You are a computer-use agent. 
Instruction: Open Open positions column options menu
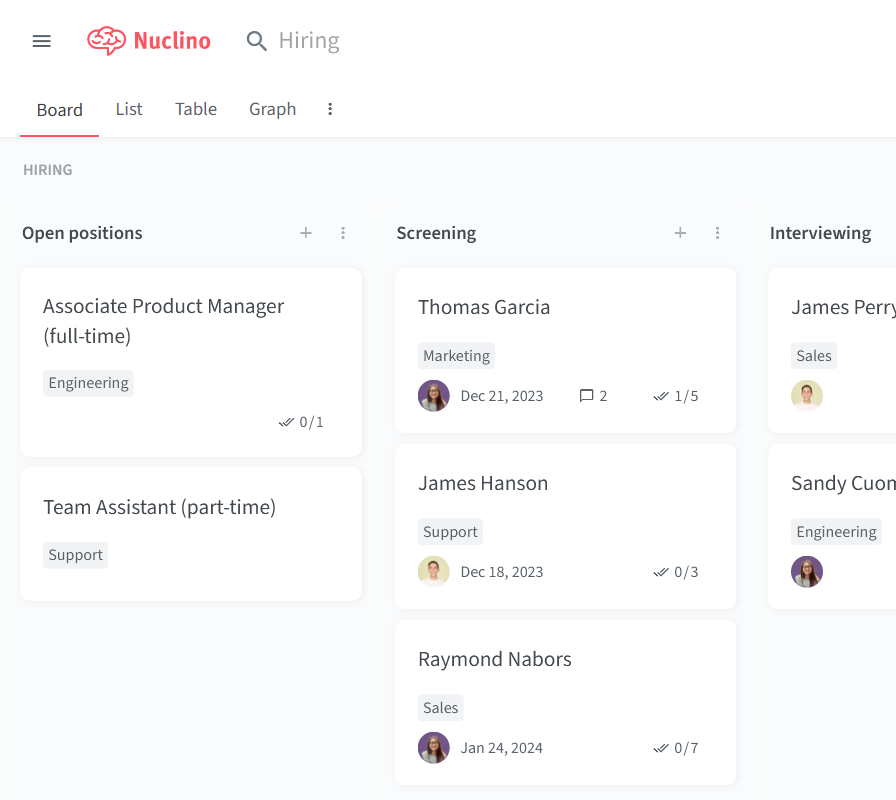(343, 233)
